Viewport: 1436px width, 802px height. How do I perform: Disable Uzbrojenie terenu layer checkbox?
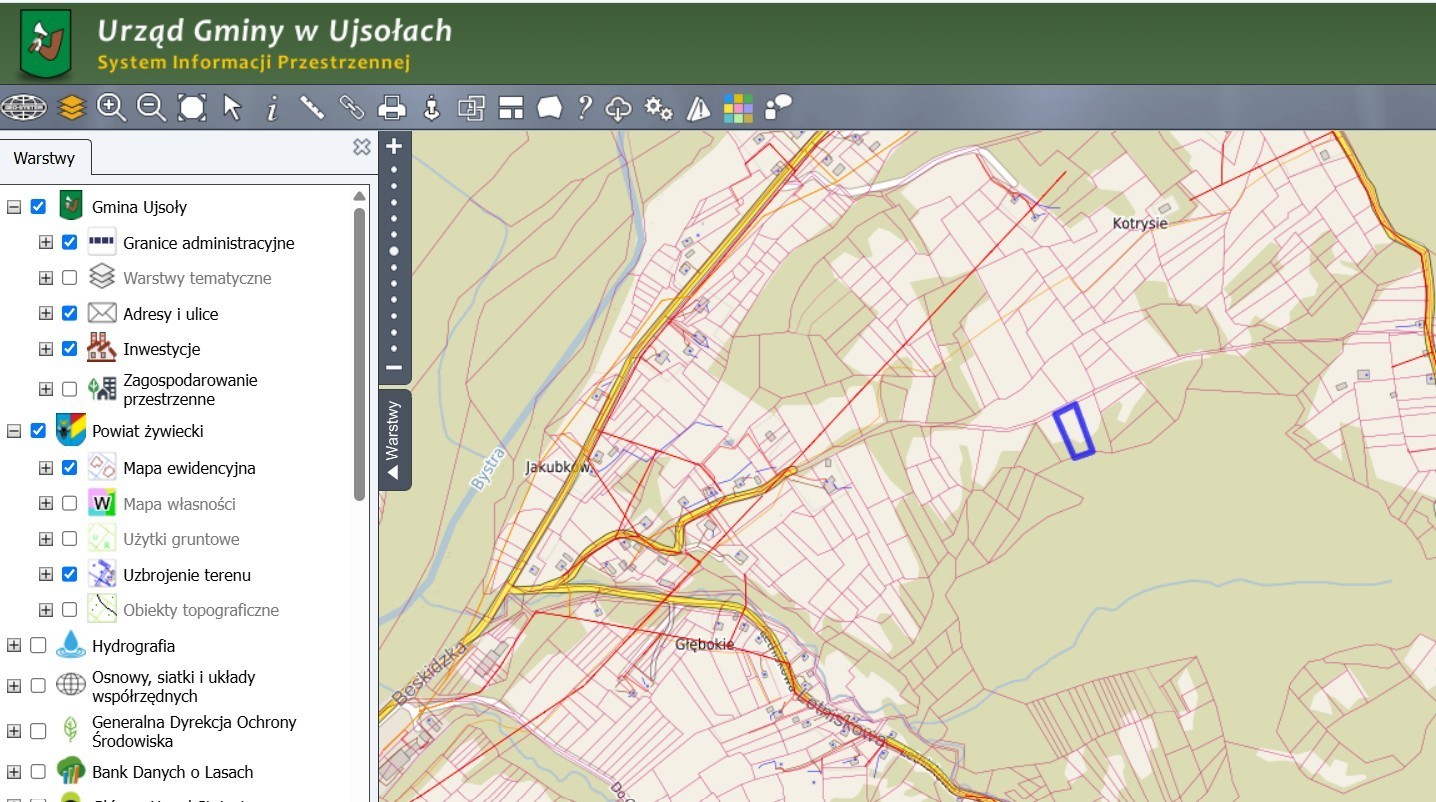(69, 575)
